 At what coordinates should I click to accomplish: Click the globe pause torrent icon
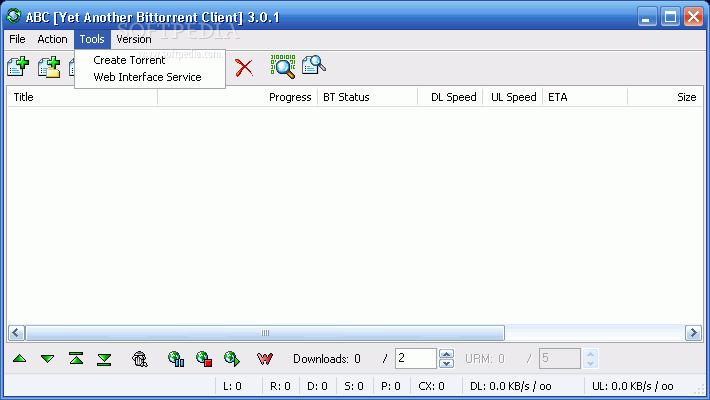click(x=176, y=359)
